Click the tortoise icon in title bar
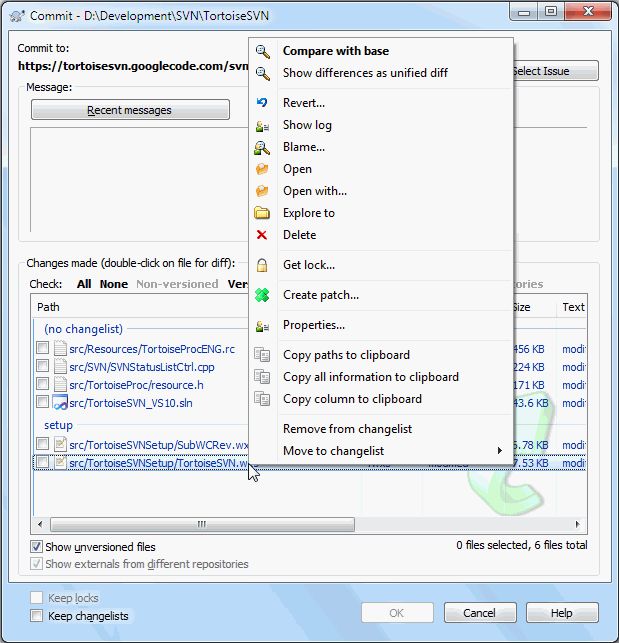 (x=17, y=16)
